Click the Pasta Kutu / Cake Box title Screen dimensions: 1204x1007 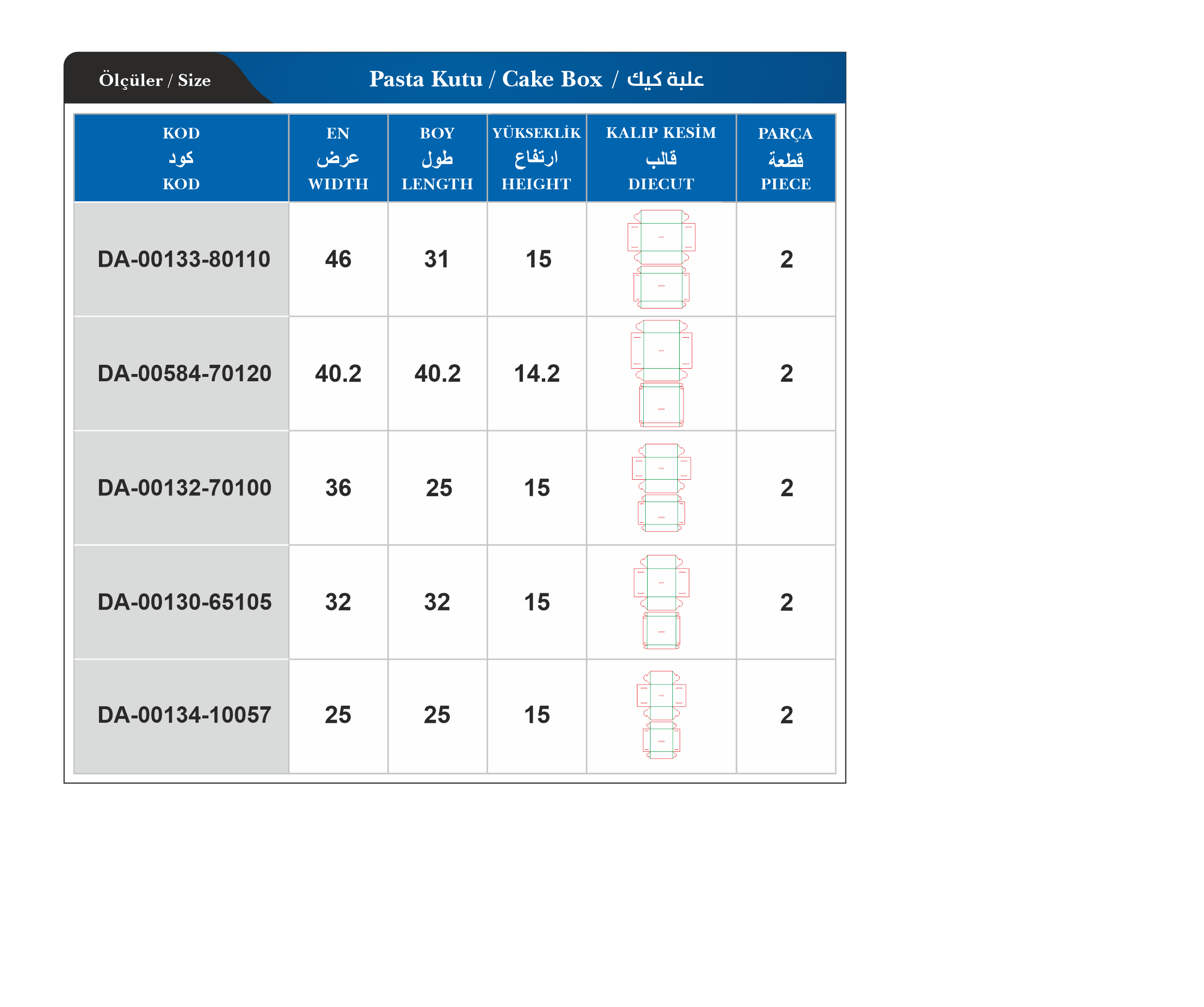coord(536,79)
